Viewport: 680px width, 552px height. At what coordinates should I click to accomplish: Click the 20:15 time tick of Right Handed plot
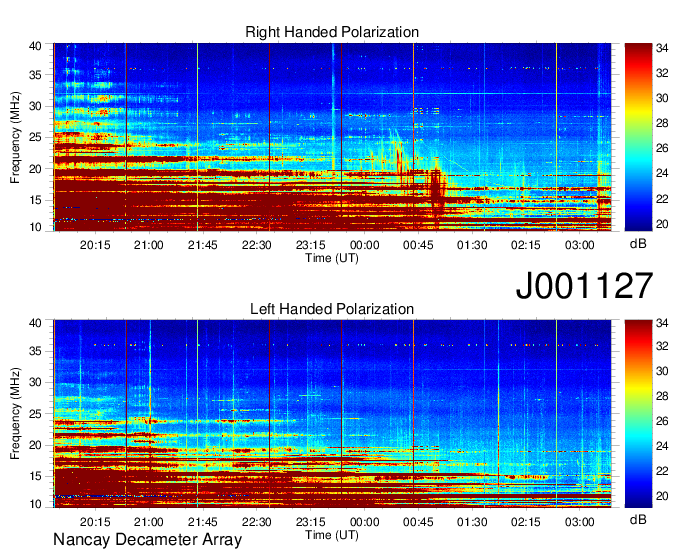tap(95, 245)
